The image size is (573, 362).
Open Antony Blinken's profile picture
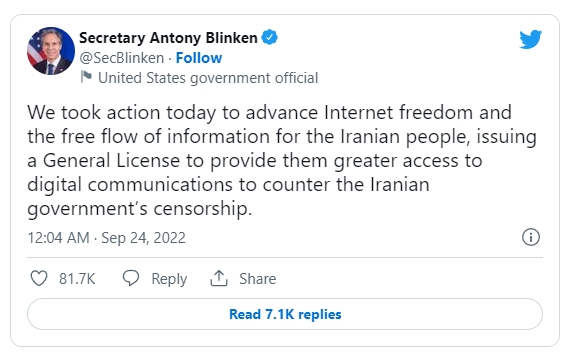51,51
